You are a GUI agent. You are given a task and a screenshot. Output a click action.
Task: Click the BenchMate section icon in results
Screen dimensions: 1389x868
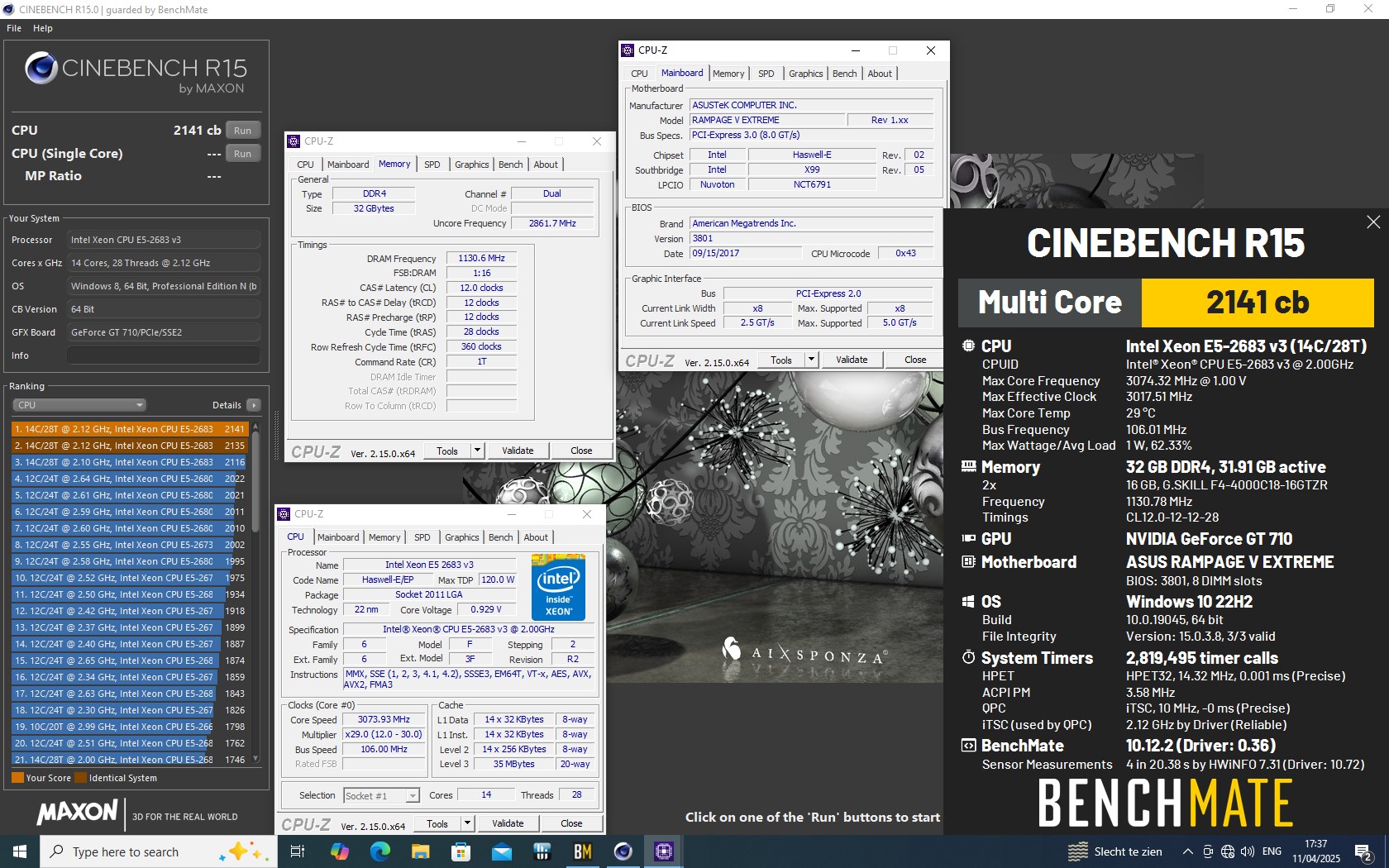point(968,746)
